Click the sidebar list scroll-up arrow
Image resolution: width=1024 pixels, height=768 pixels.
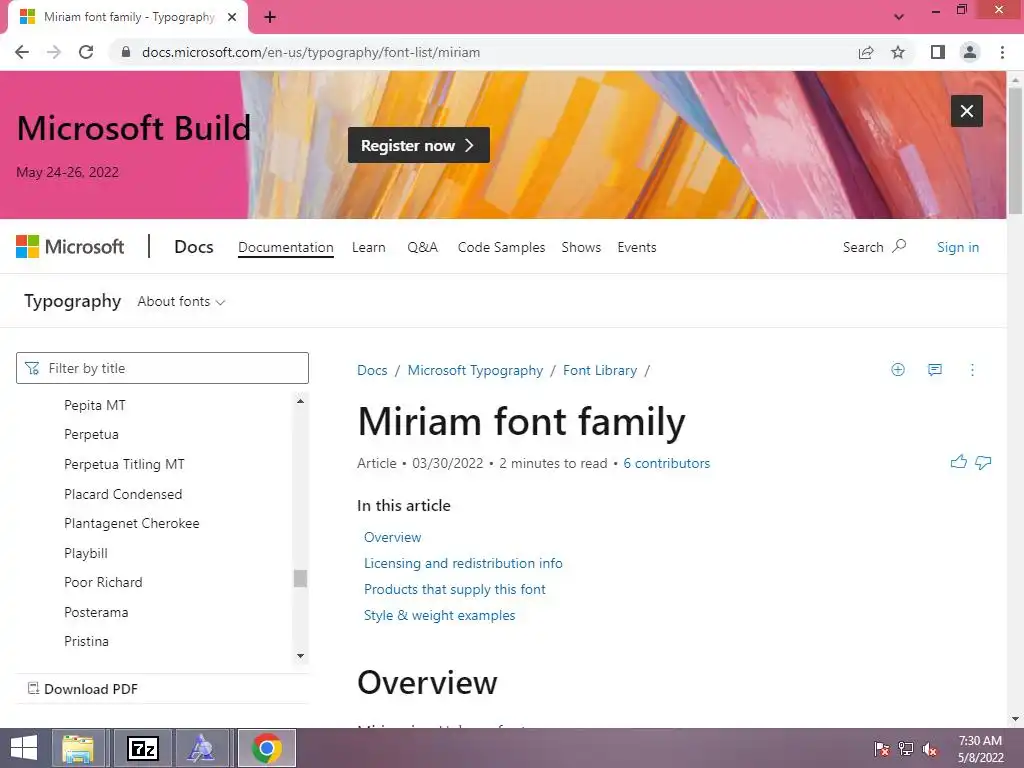coord(300,401)
